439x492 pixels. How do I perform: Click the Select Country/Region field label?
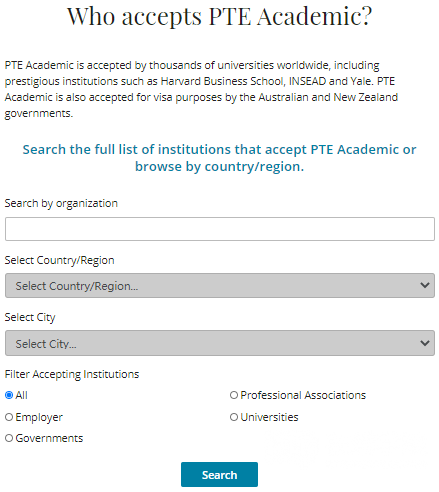click(x=60, y=260)
